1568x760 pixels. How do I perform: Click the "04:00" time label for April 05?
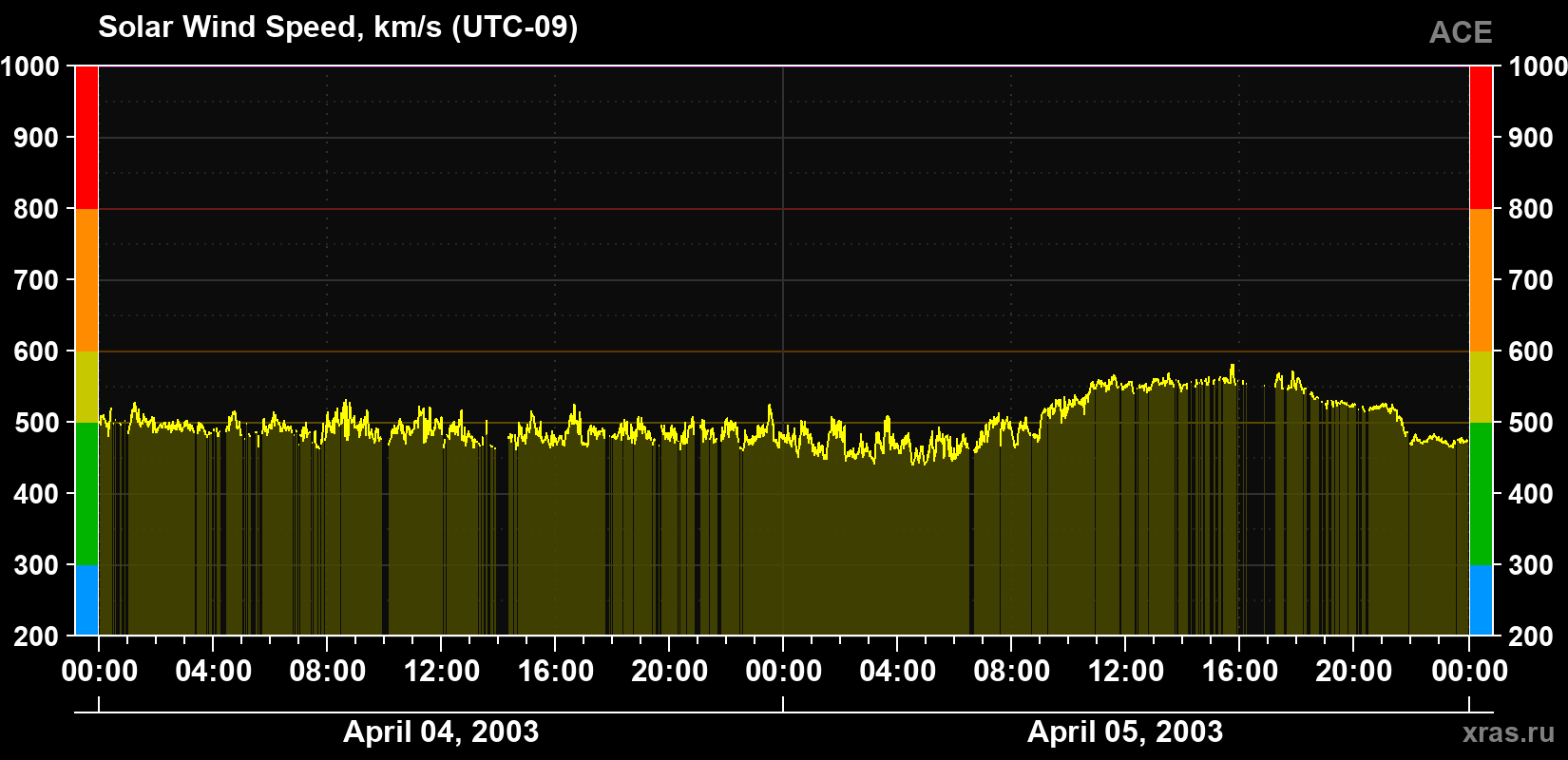pyautogui.click(x=898, y=672)
